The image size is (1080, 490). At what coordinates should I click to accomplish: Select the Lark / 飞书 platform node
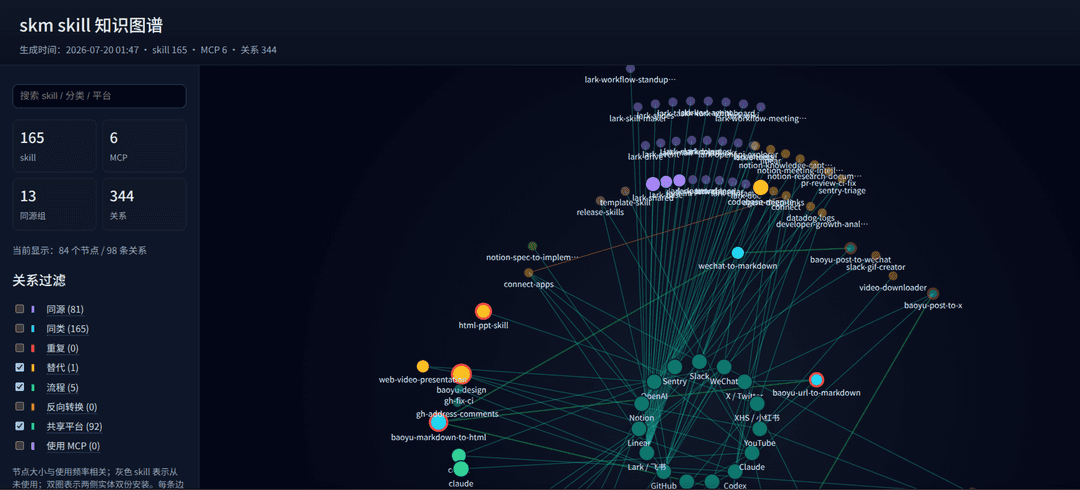pyautogui.click(x=647, y=453)
